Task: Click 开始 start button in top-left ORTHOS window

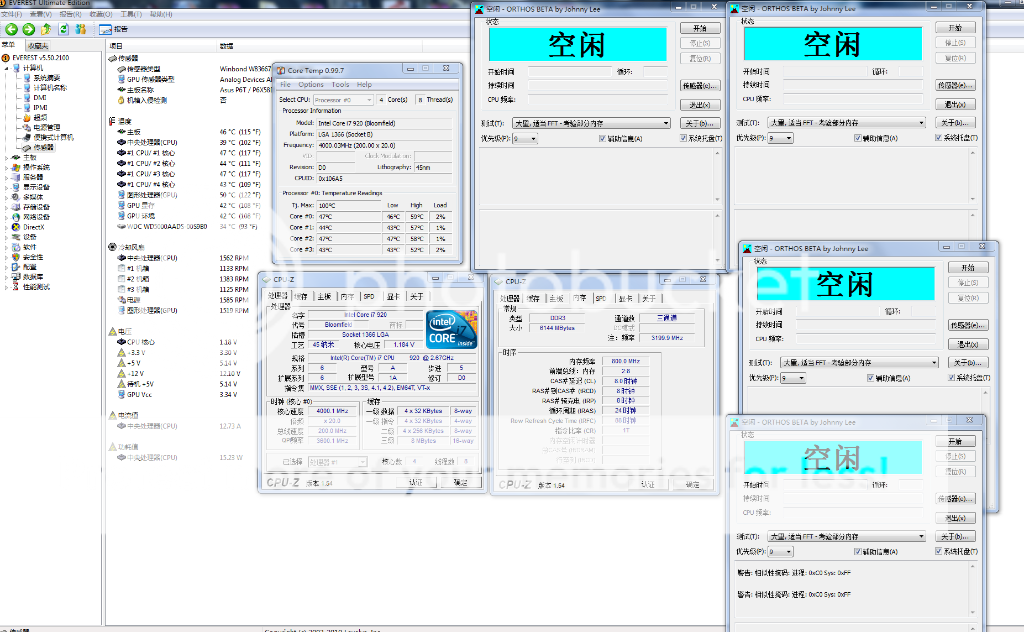Action: point(699,28)
